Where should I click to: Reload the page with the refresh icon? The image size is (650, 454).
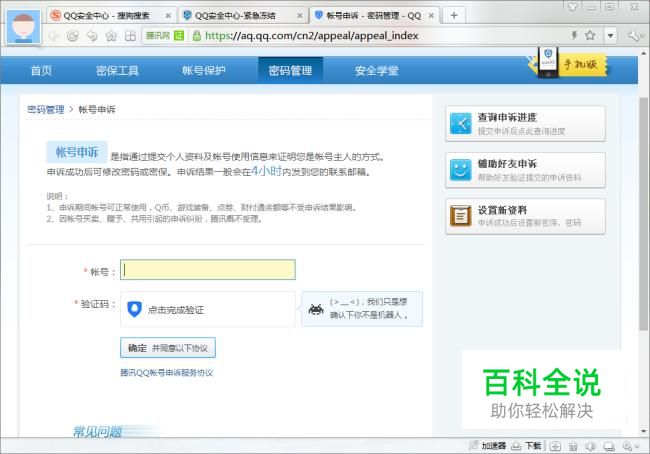coord(73,36)
